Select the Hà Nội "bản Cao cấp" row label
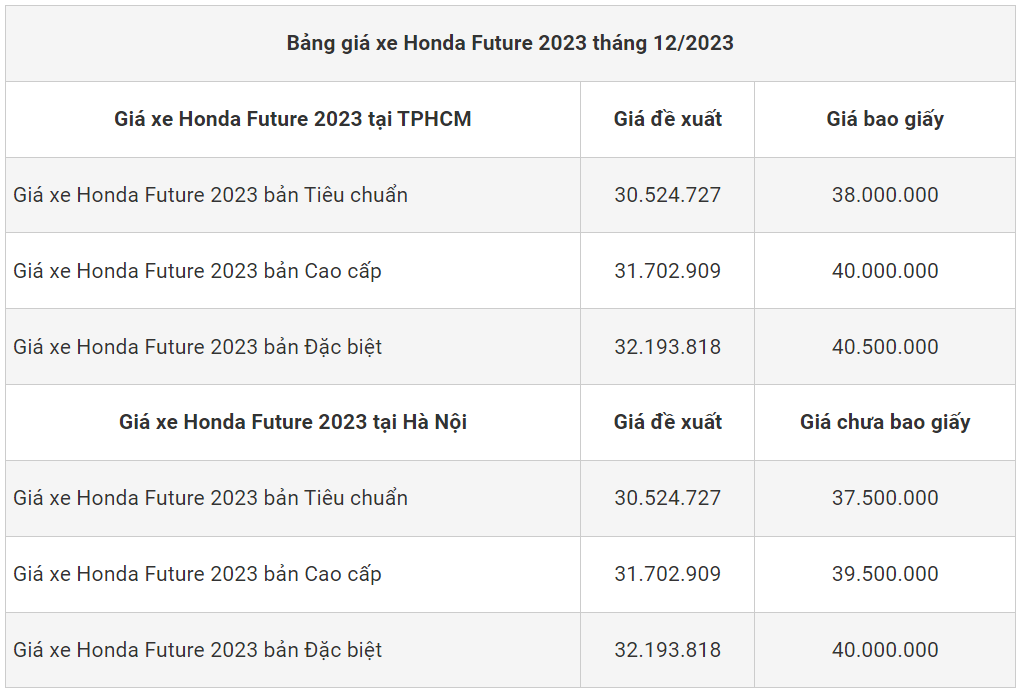Screen dimensions: 1021x690 [x=198, y=574]
